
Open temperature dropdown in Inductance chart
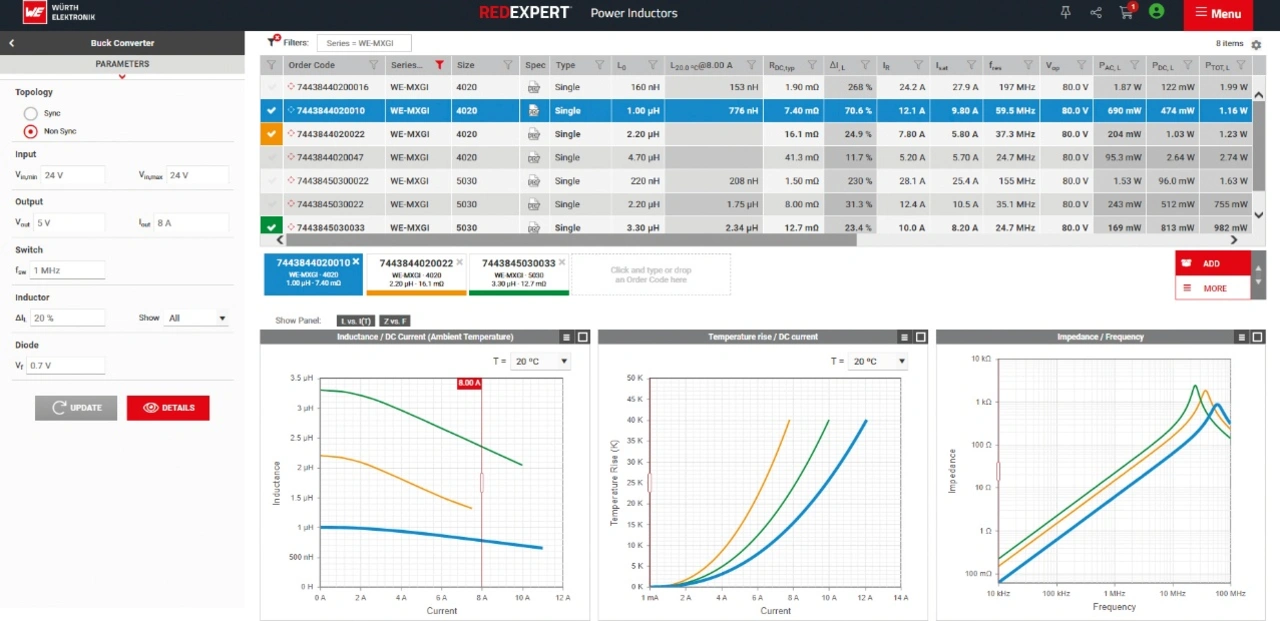point(540,362)
